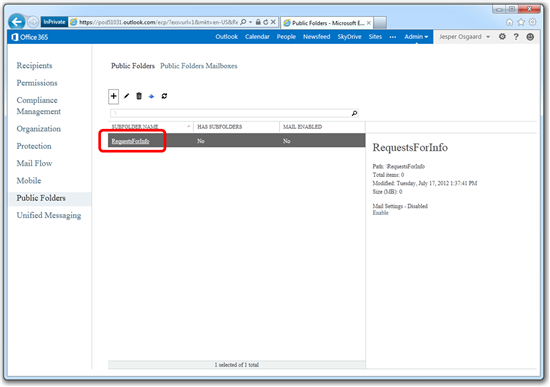Click the Has Subfolders 'No' cell
Image resolution: width=550 pixels, height=387 pixels.
[201, 141]
